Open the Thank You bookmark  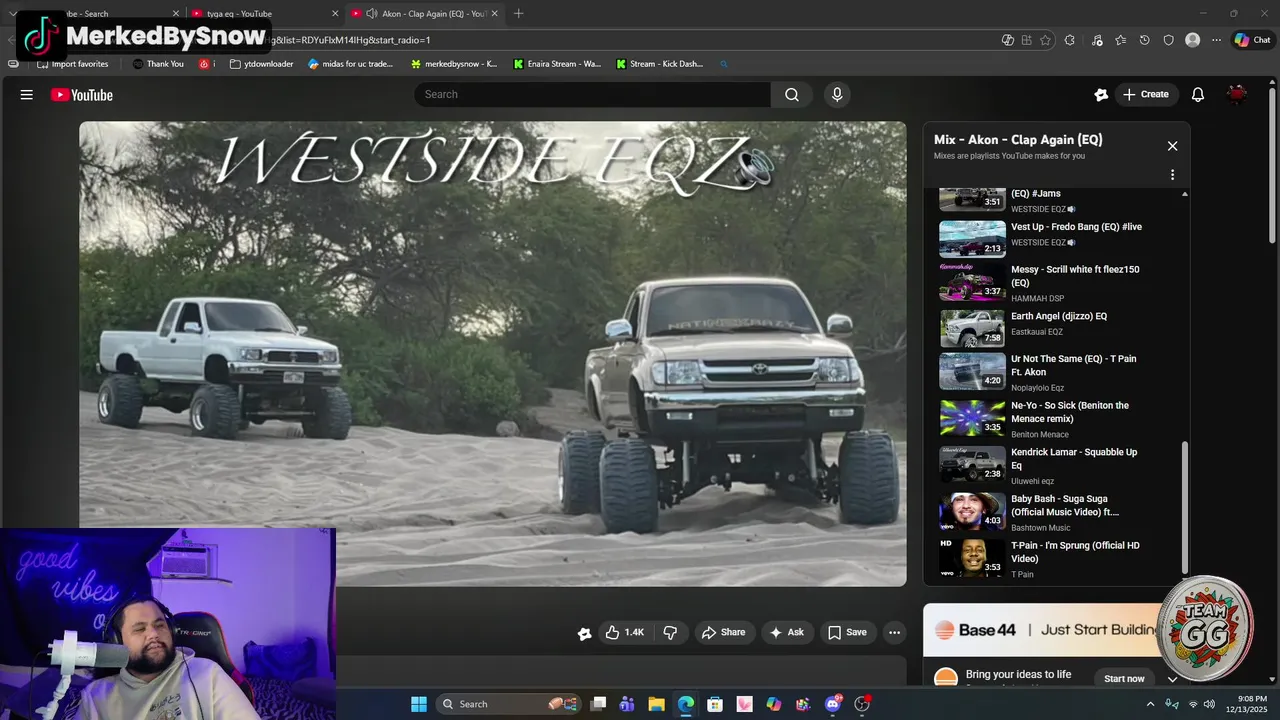click(x=158, y=64)
